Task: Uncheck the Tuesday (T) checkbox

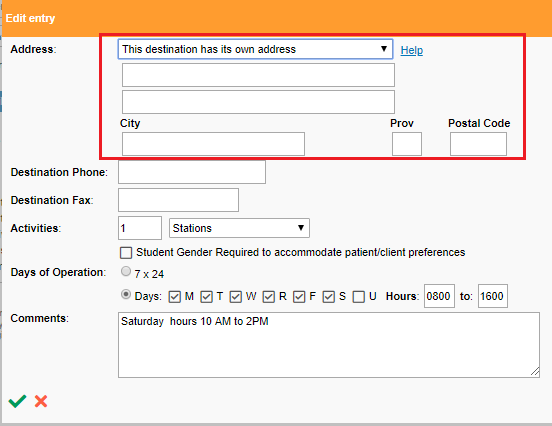Action: pyautogui.click(x=206, y=296)
